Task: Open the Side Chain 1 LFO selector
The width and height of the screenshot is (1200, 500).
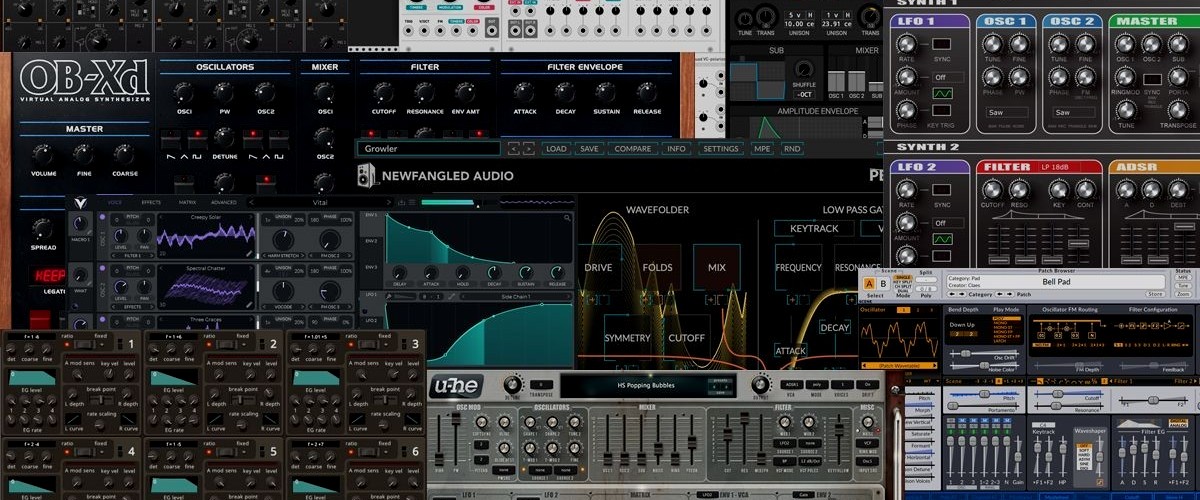Action: point(517,296)
